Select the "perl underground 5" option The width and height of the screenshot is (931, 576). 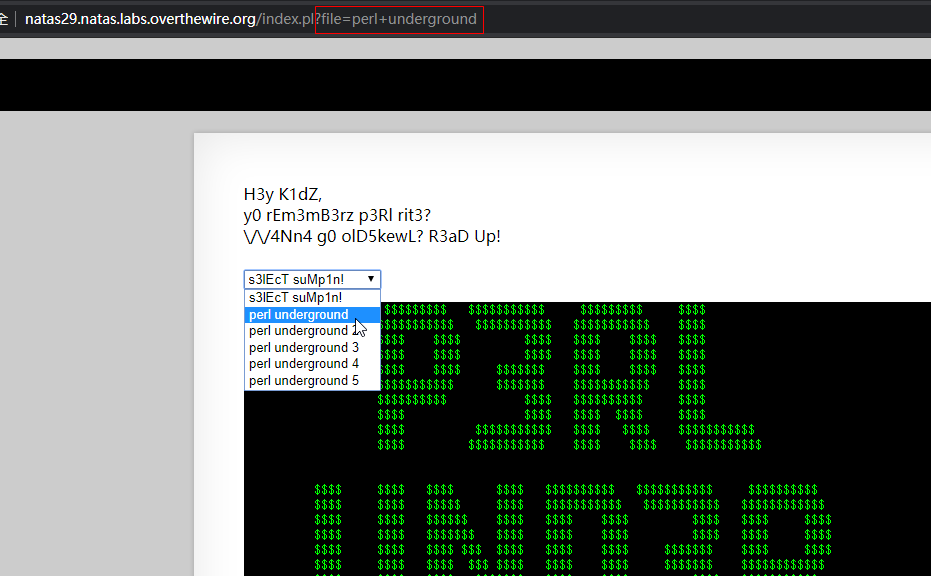click(304, 381)
